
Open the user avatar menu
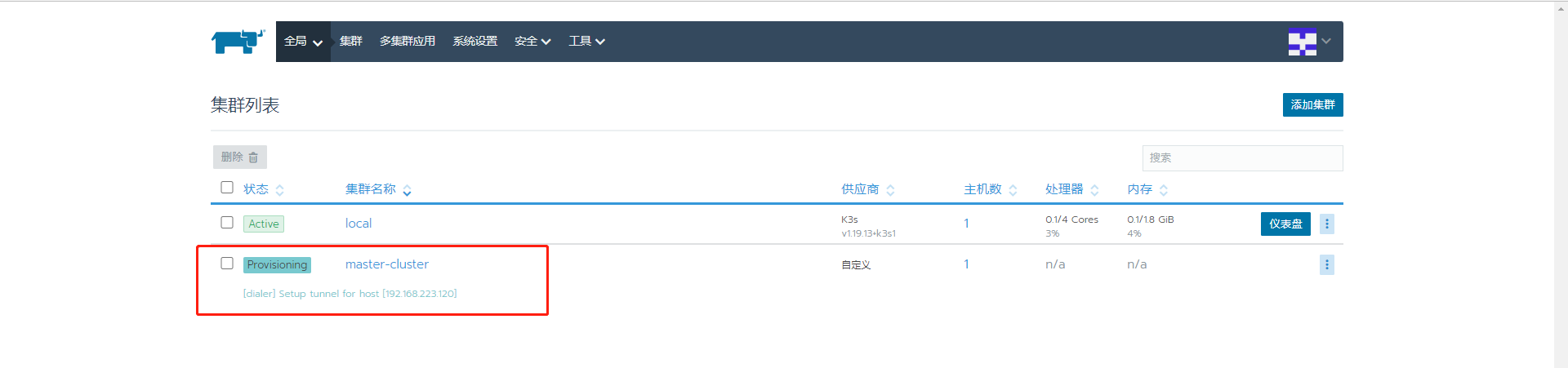(1308, 42)
